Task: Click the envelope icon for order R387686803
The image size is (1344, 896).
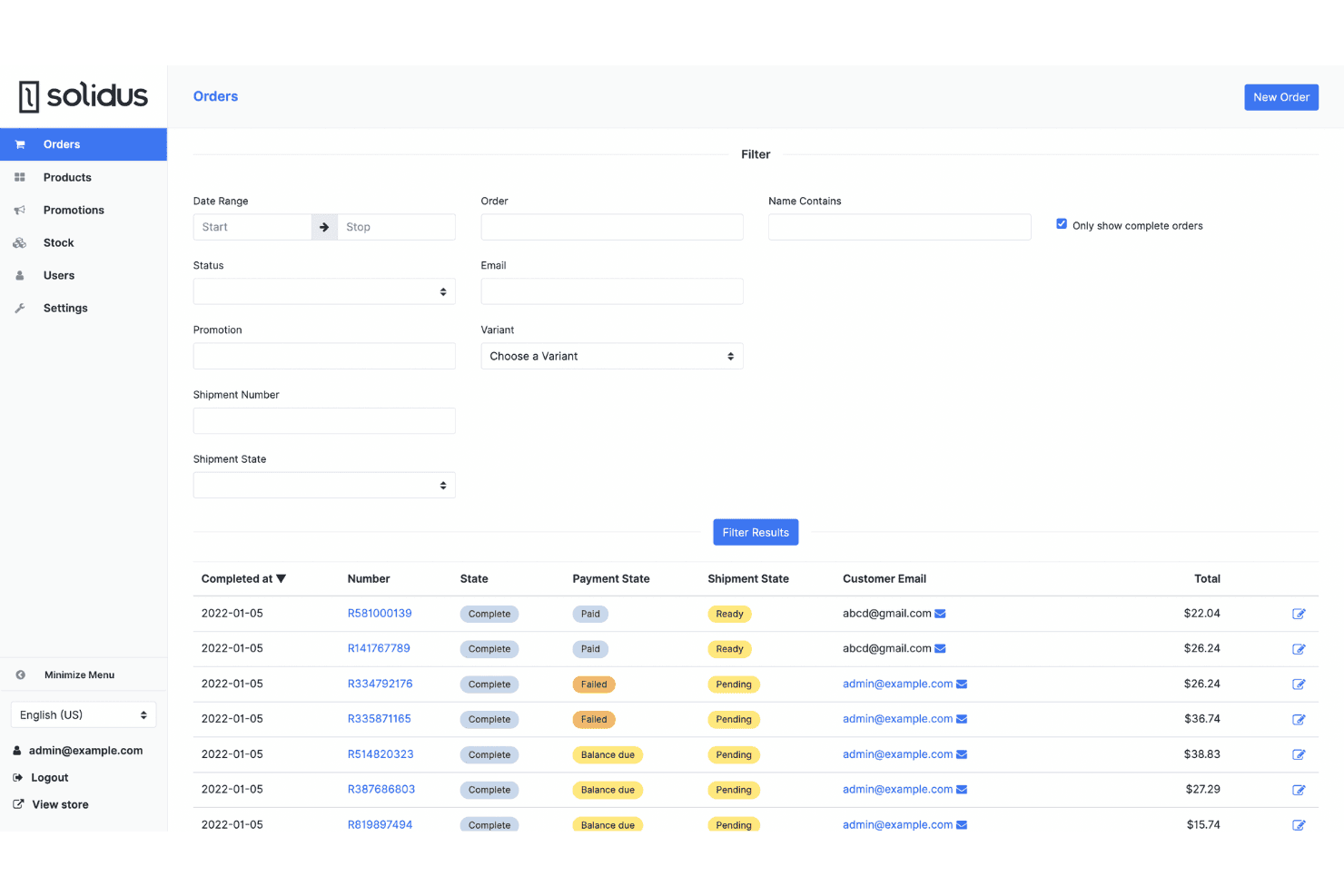Action: 962,790
